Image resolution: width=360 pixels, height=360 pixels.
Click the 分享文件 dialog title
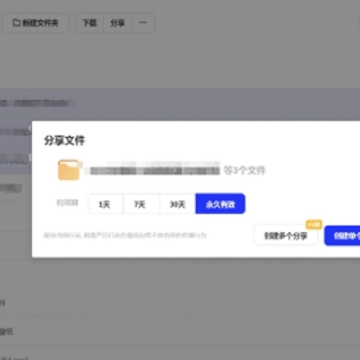64,141
